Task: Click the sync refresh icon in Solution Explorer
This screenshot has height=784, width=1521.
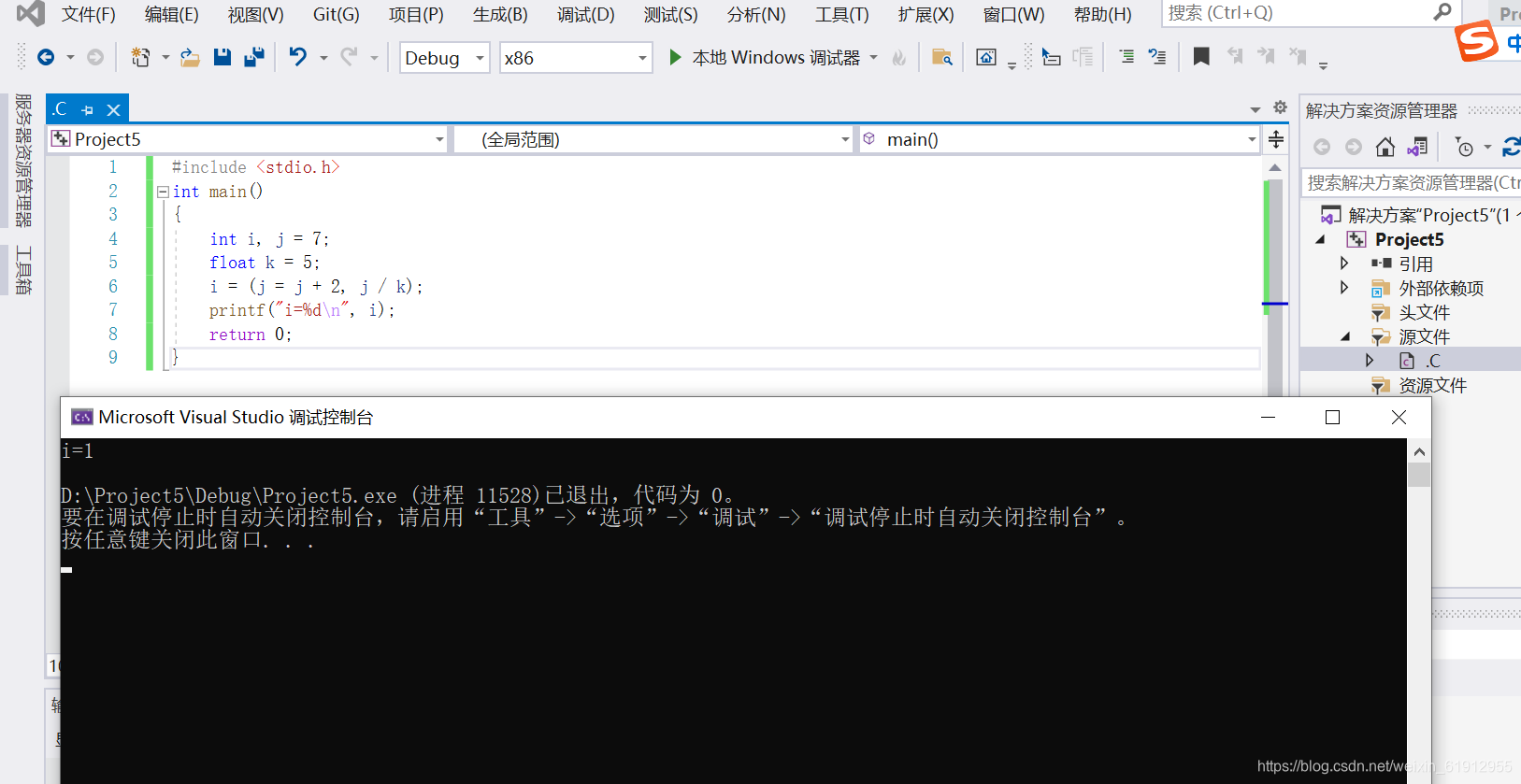Action: coord(1511,148)
